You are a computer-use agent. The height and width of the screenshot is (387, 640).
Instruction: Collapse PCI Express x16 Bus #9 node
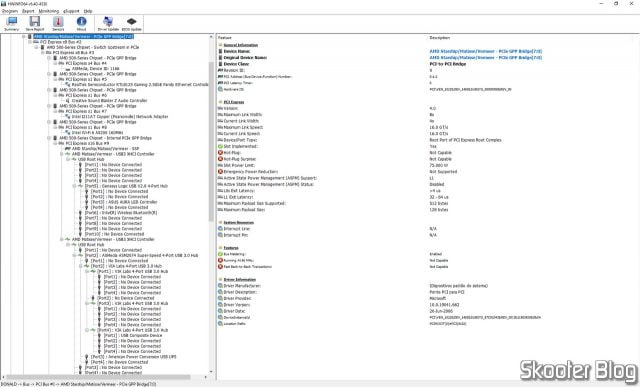(x=55, y=143)
